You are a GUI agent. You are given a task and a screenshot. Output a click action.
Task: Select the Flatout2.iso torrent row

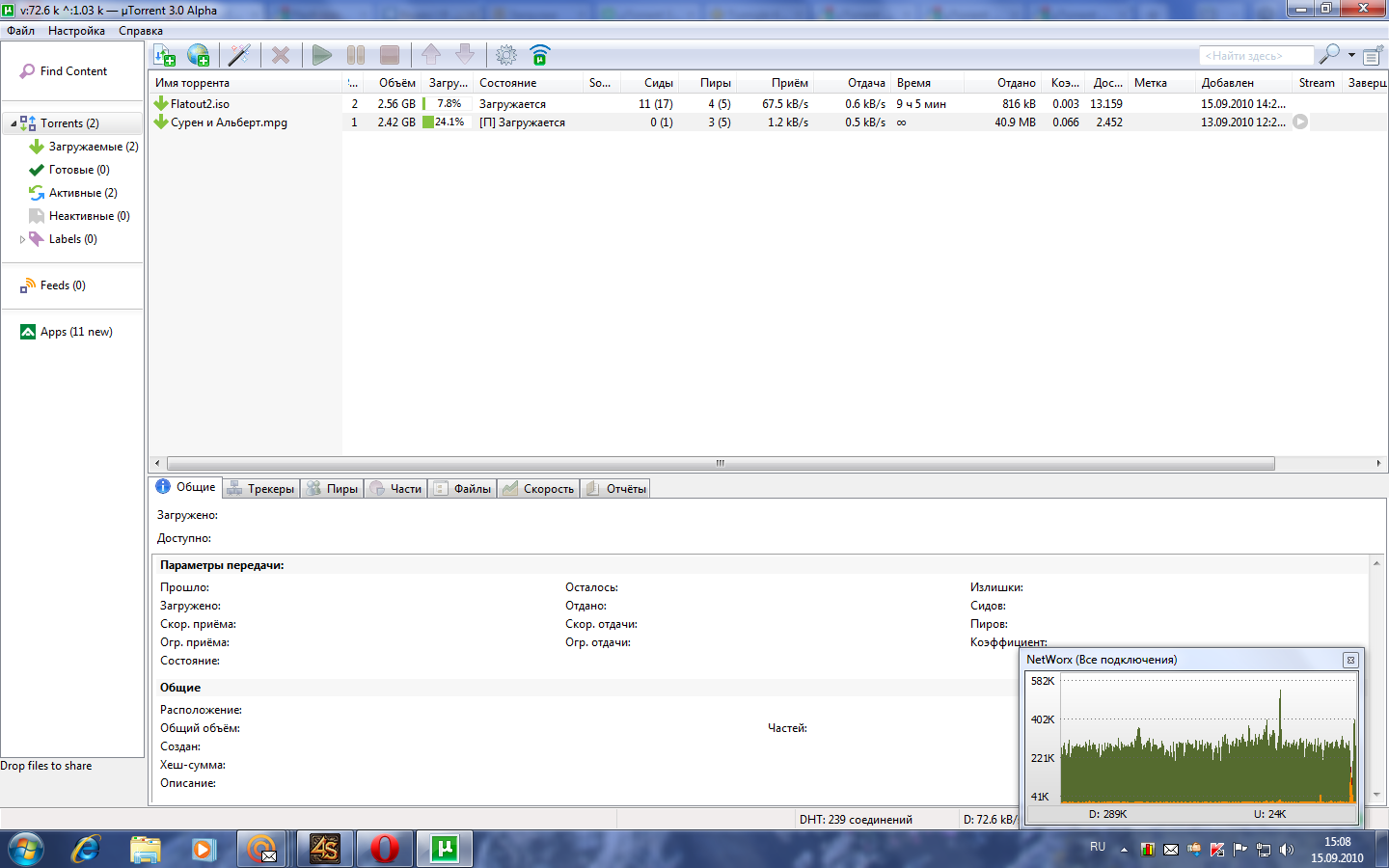768,103
